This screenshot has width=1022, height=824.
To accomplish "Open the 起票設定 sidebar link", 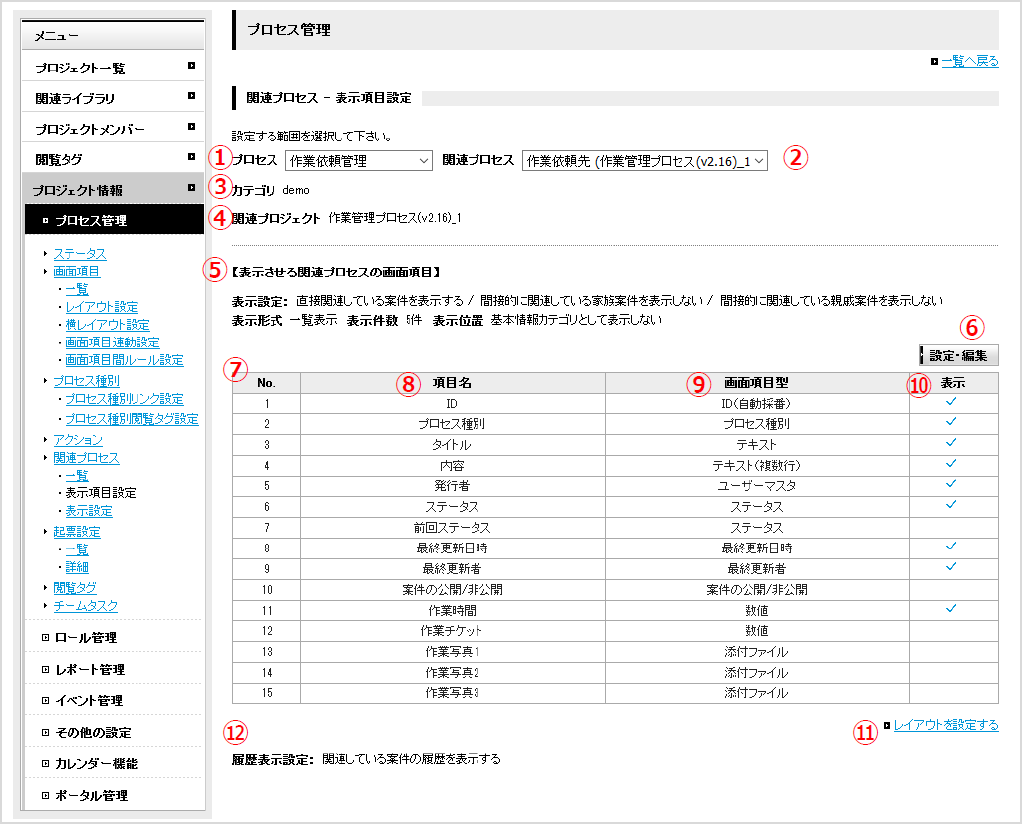I will (77, 532).
